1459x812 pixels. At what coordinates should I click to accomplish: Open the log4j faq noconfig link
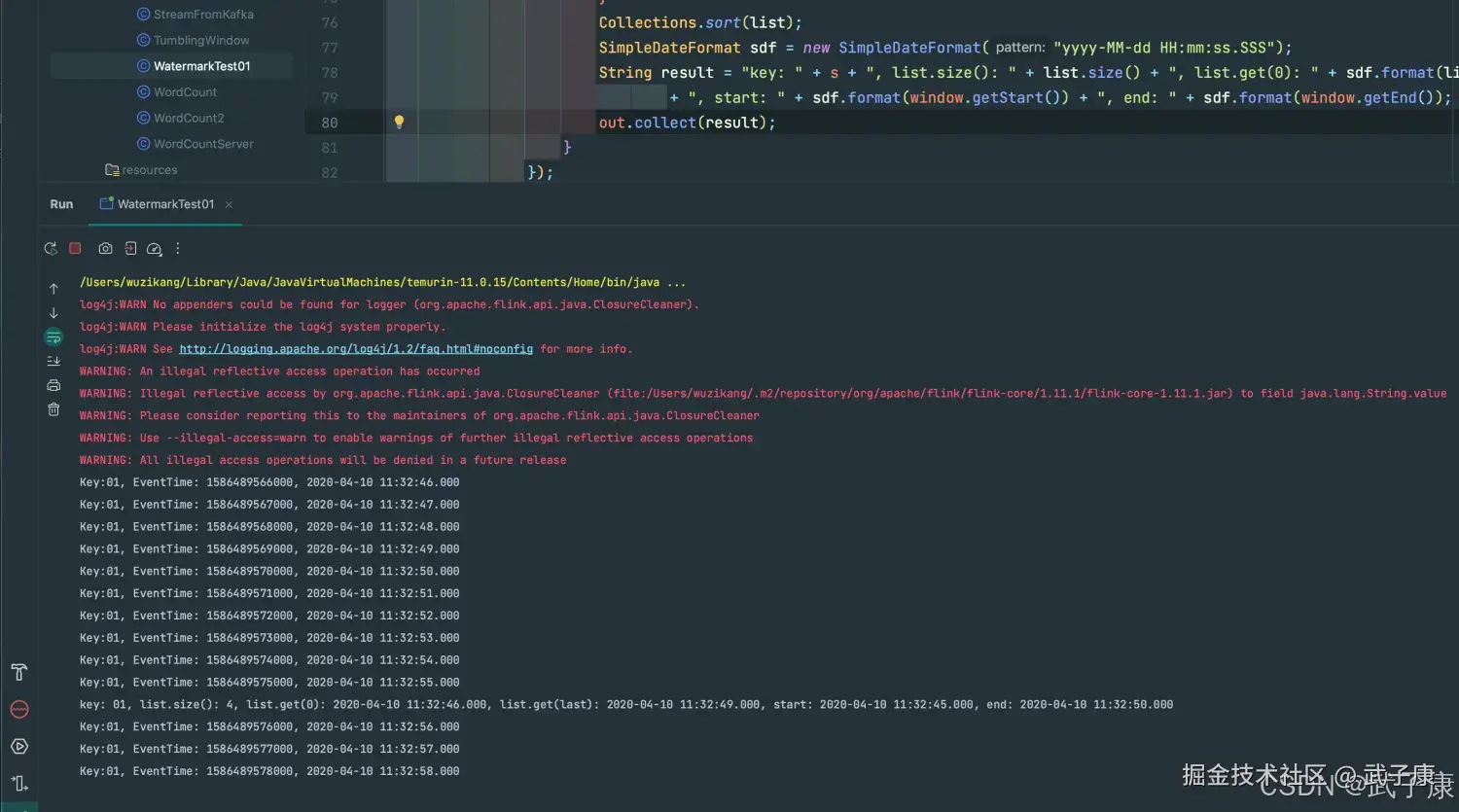(356, 349)
